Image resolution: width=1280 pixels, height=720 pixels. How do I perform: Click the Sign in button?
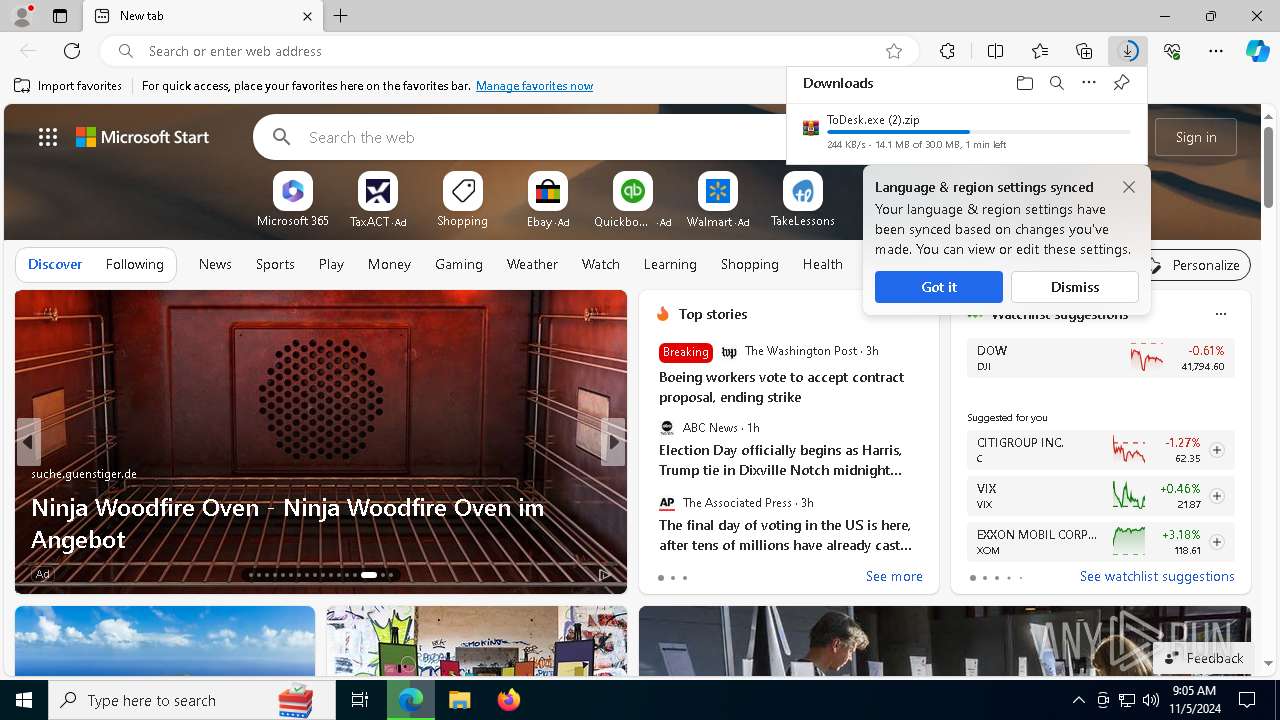point(1196,137)
